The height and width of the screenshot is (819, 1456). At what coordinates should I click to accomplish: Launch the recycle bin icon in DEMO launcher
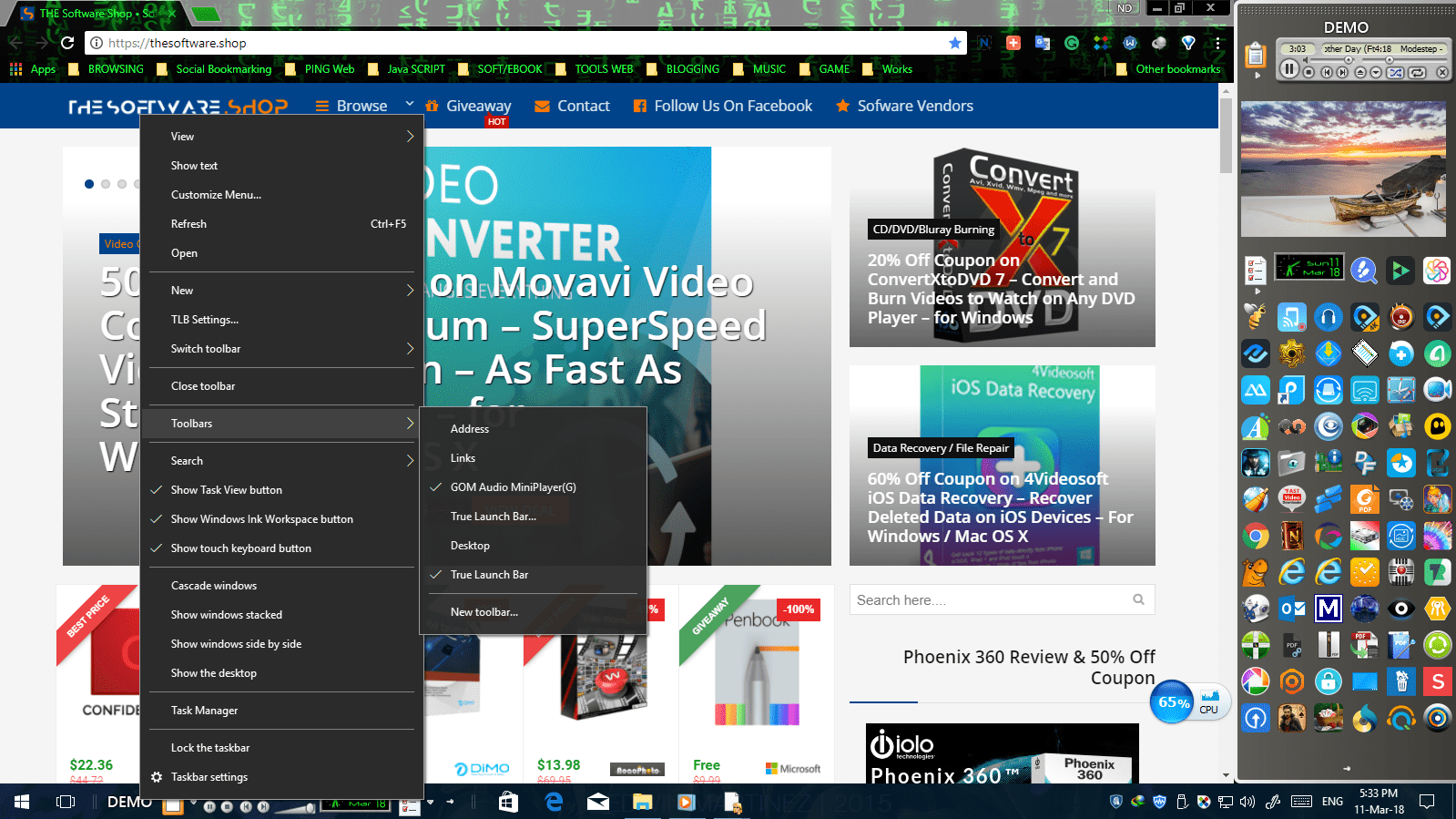click(x=1401, y=681)
